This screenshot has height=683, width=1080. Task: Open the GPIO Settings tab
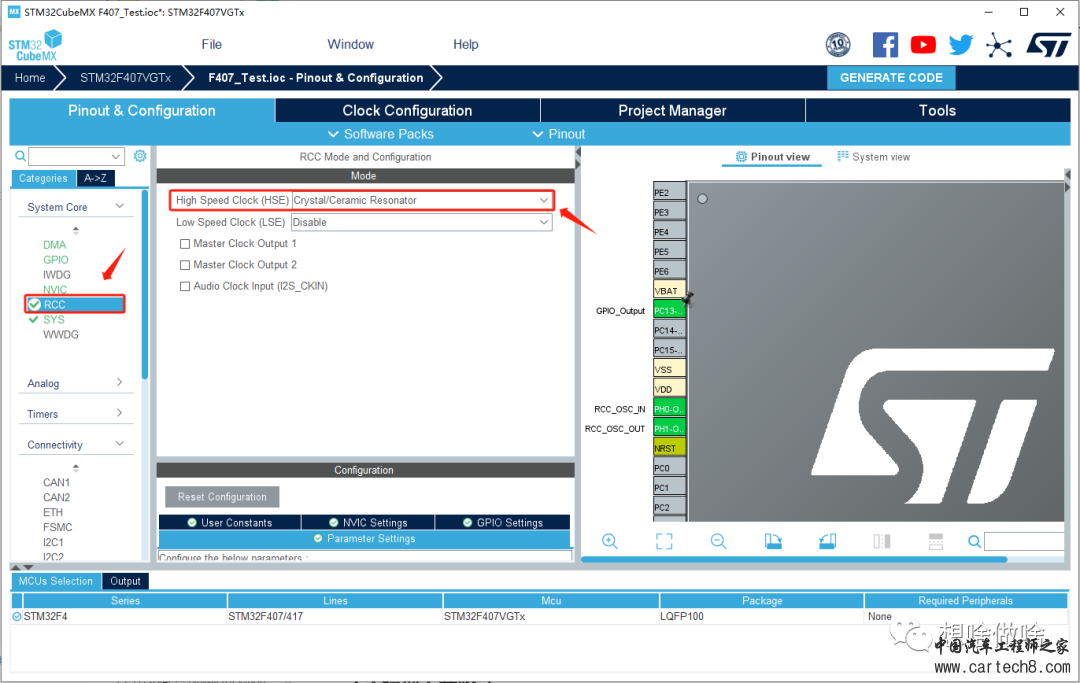click(503, 523)
